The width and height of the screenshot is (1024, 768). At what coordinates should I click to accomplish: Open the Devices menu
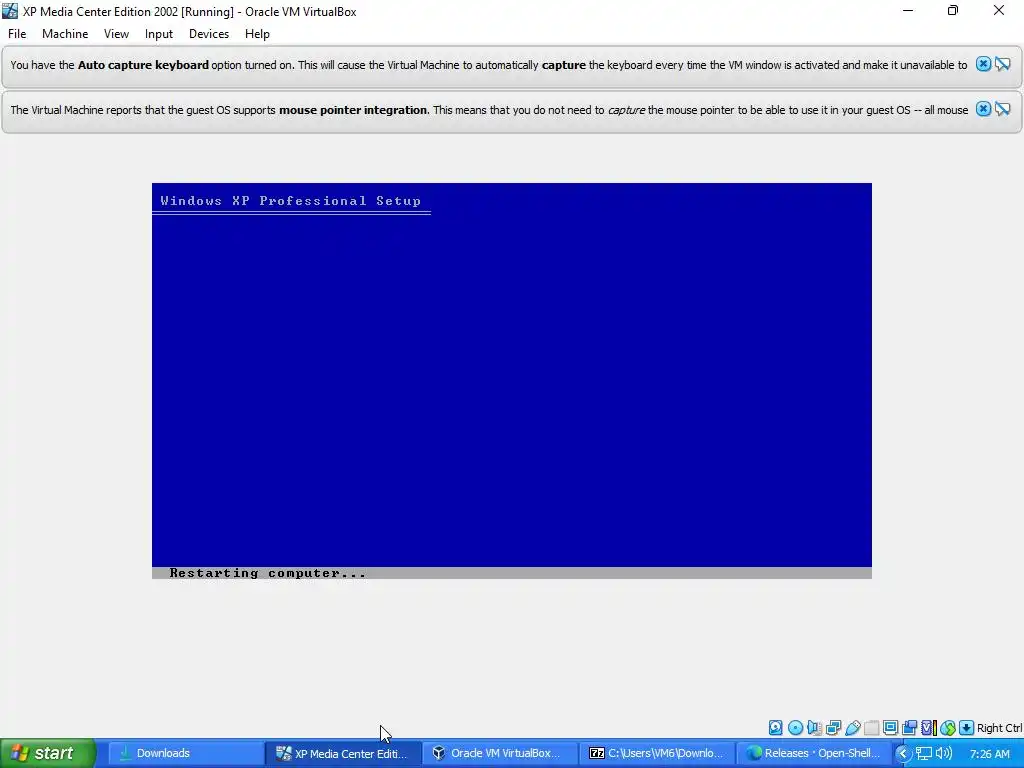pyautogui.click(x=209, y=34)
